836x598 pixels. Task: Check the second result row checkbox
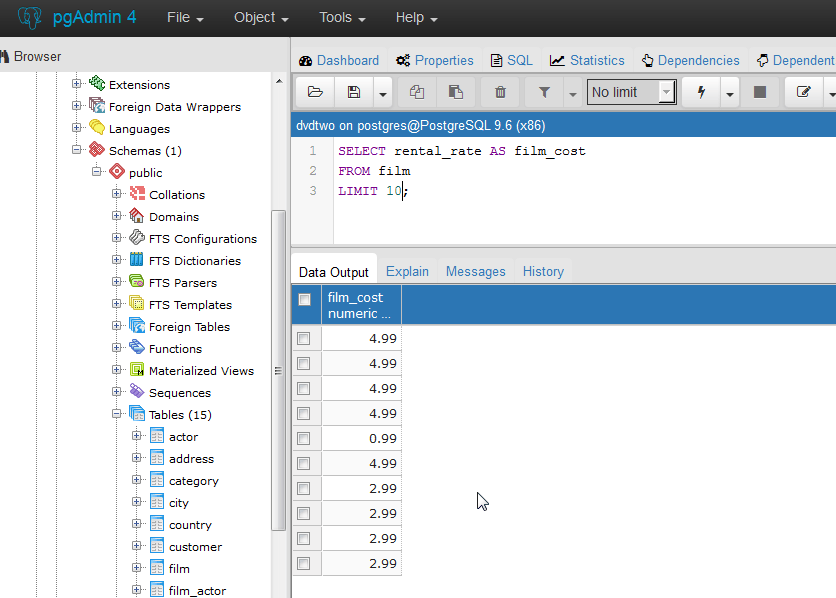[x=304, y=363]
